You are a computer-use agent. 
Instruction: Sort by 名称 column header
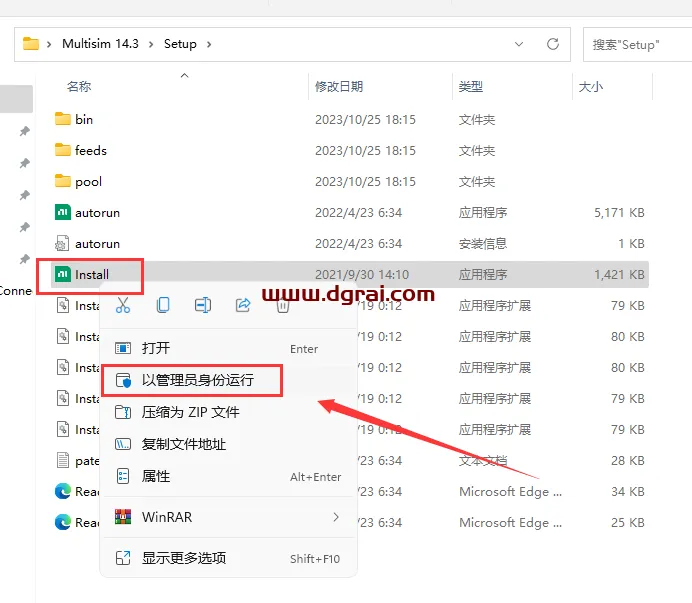click(79, 86)
